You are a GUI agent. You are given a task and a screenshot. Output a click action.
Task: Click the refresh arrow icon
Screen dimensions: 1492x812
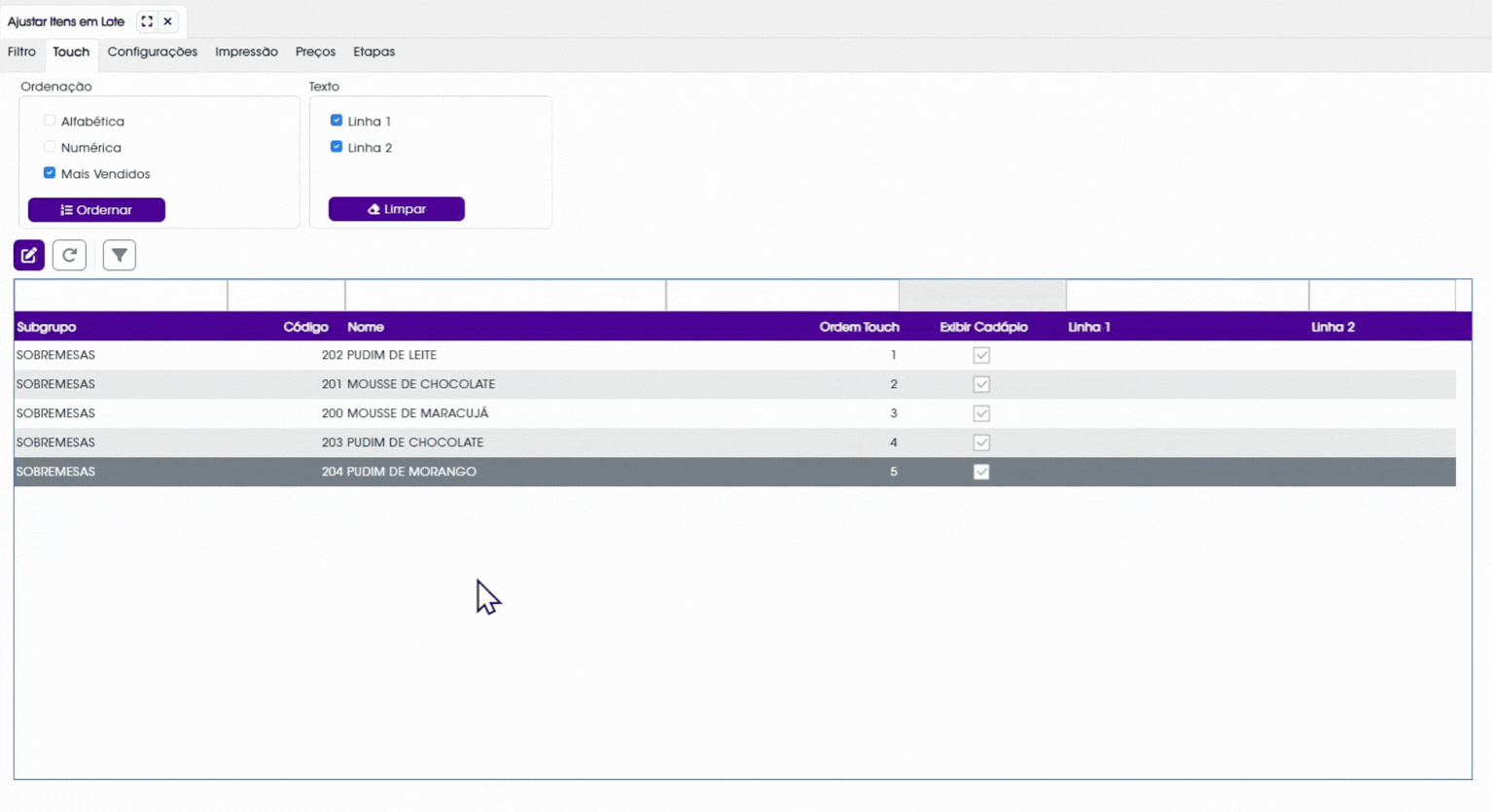point(69,255)
